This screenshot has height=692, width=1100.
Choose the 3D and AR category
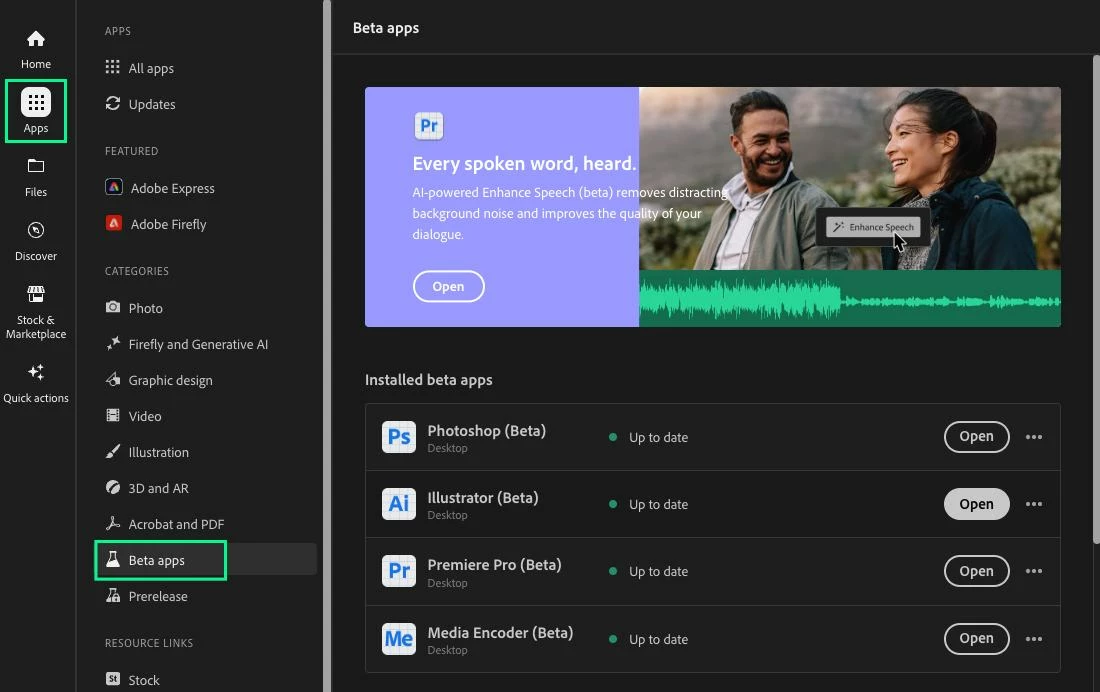(147, 488)
